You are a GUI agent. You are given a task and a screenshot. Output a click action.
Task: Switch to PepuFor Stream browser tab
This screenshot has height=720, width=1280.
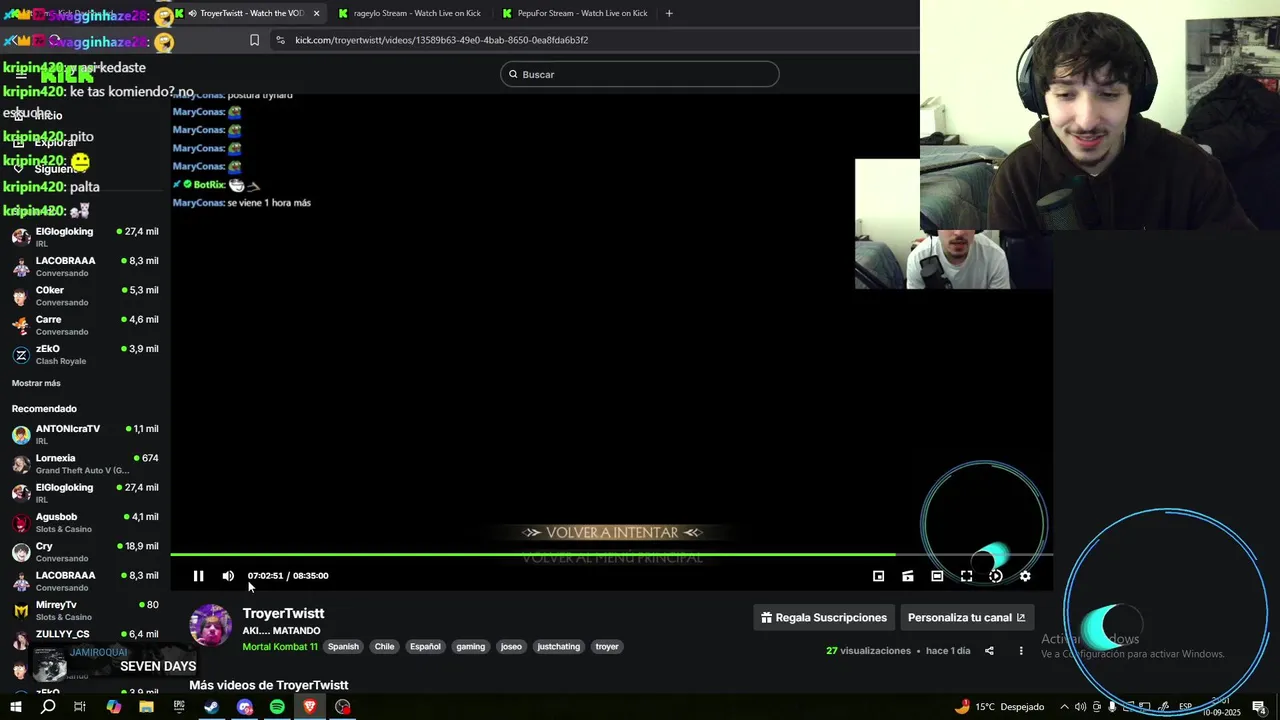click(575, 13)
